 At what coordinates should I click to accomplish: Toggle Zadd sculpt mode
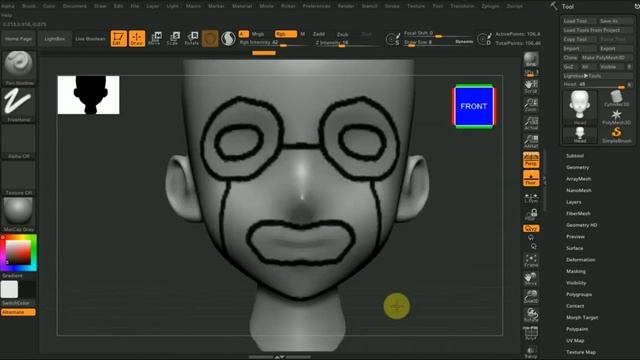coord(319,34)
